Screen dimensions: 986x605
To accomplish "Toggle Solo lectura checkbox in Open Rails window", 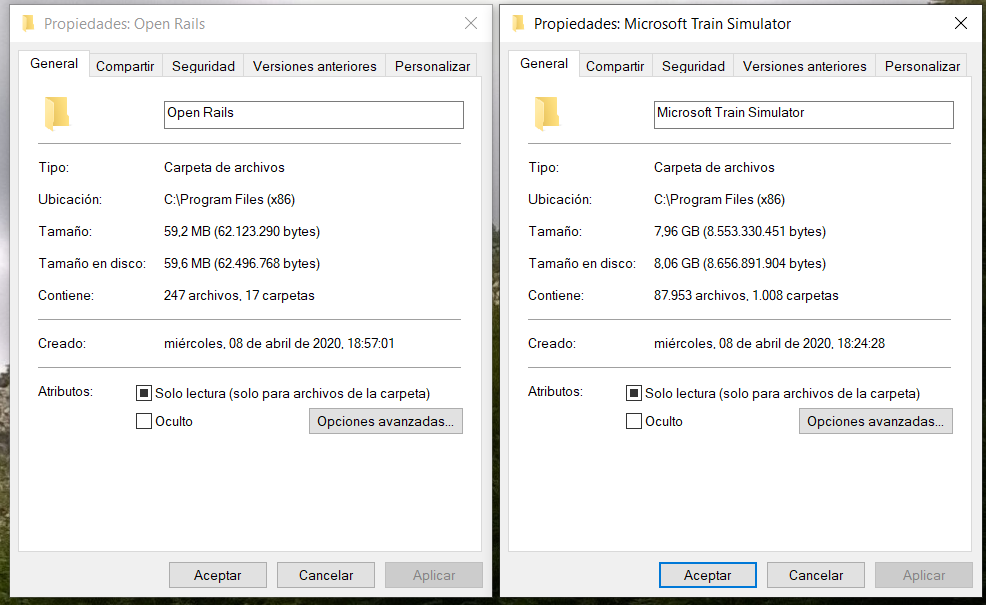I will [x=144, y=393].
